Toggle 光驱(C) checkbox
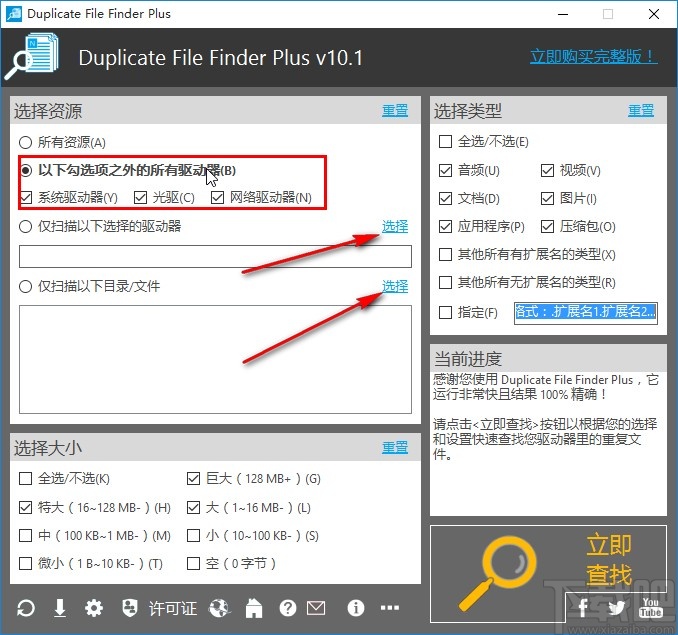 140,198
